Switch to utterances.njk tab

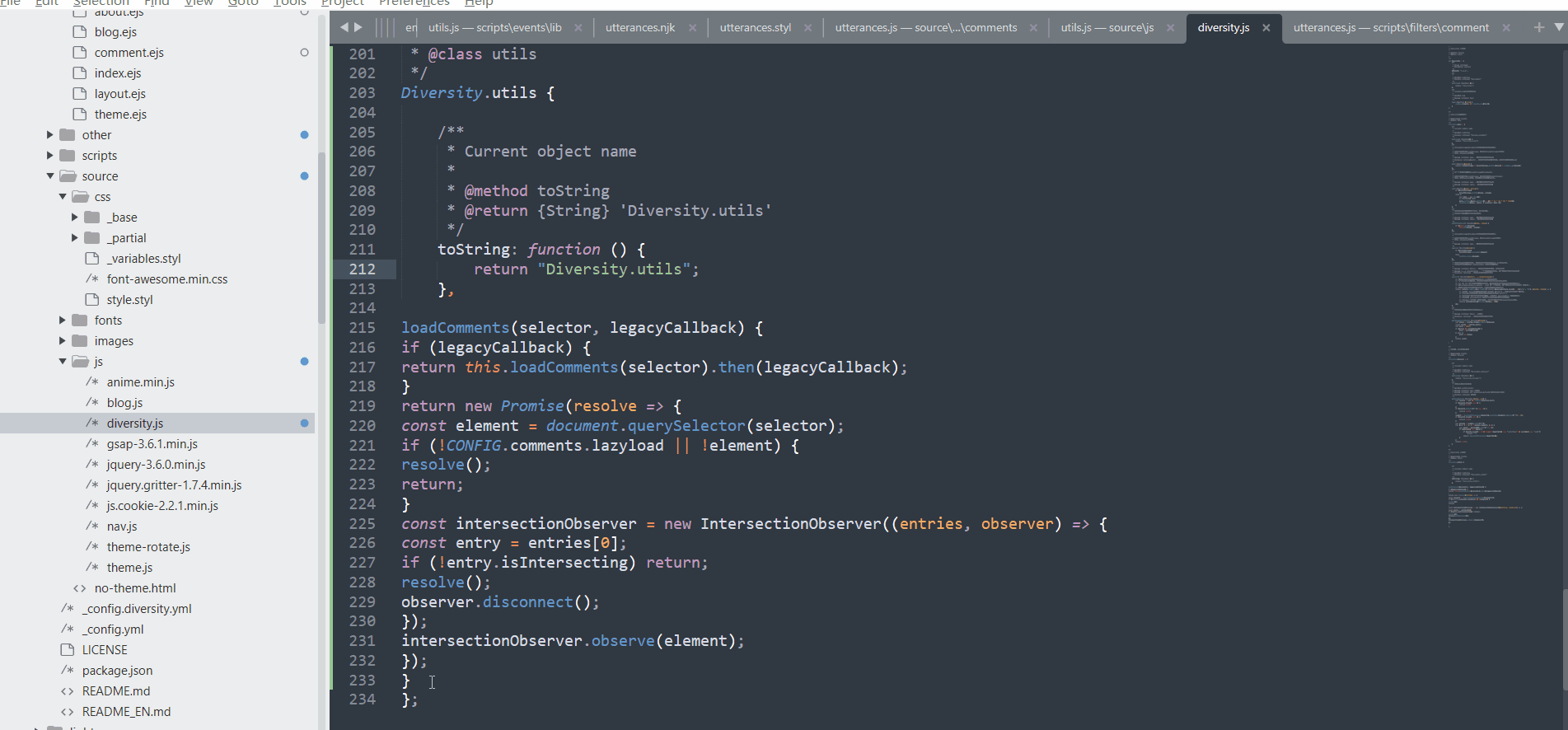coord(640,28)
